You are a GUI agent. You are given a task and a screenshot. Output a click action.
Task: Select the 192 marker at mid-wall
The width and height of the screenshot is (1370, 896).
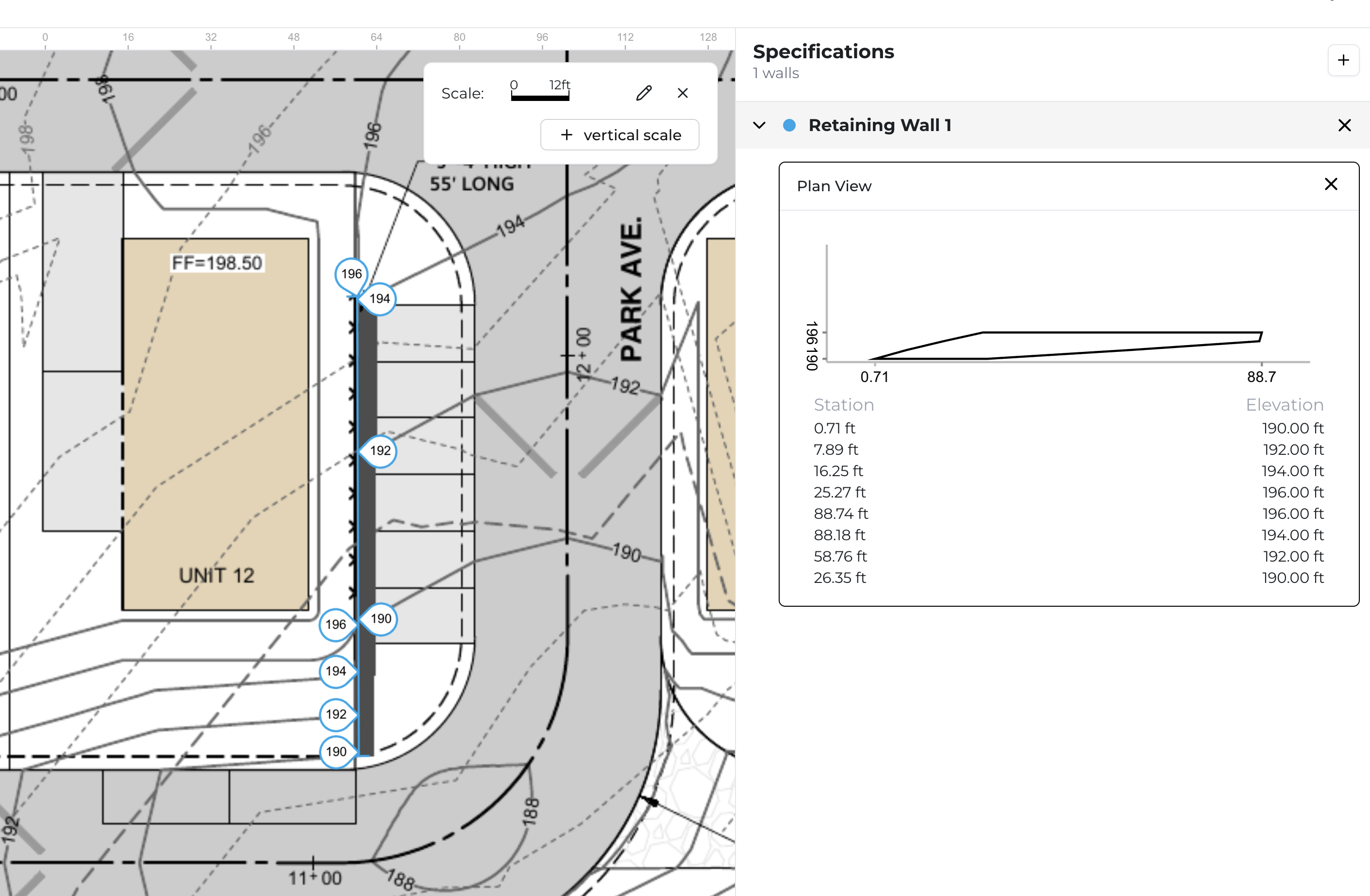pyautogui.click(x=381, y=450)
